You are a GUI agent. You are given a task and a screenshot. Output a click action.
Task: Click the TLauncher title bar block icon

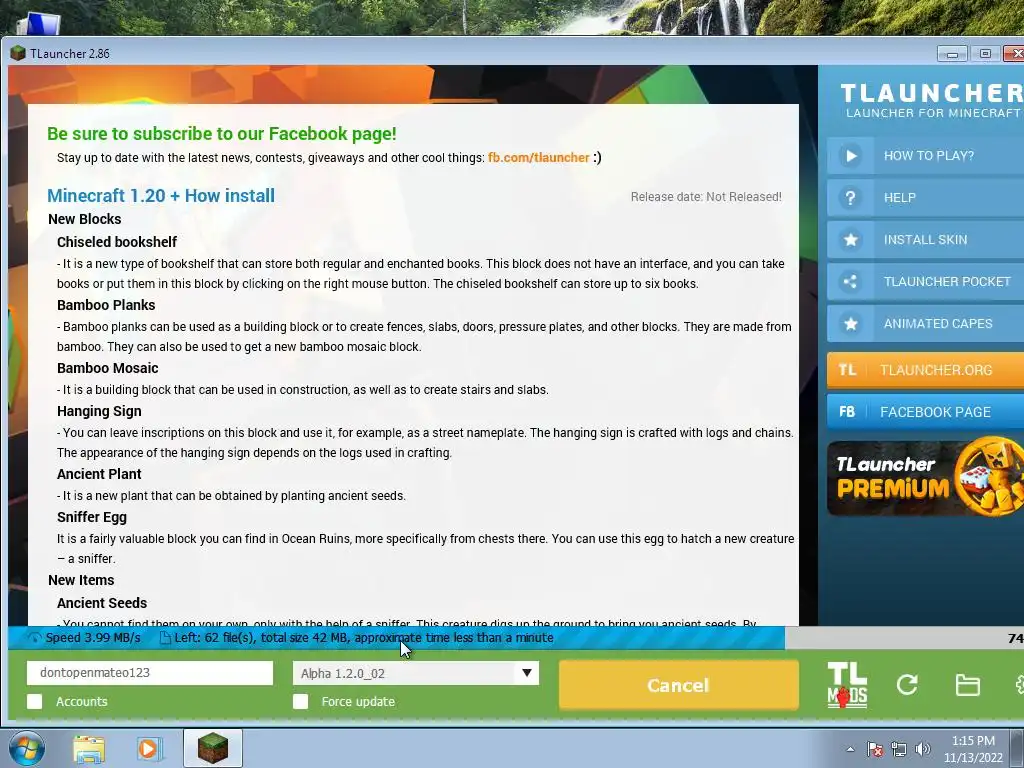(18, 54)
